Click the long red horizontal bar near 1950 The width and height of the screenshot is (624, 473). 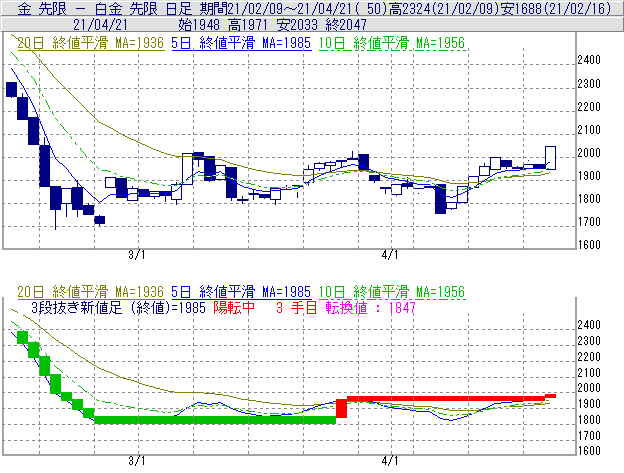point(446,398)
